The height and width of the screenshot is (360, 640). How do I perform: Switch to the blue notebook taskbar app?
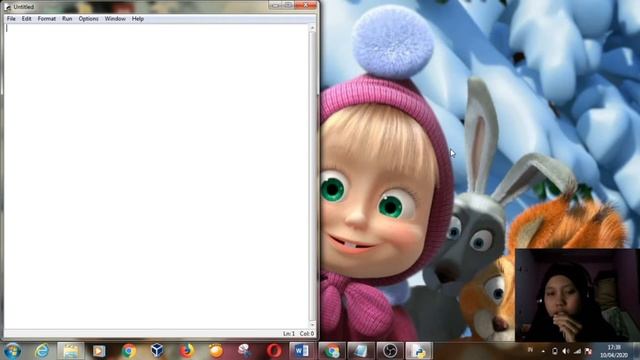pyautogui.click(x=361, y=351)
